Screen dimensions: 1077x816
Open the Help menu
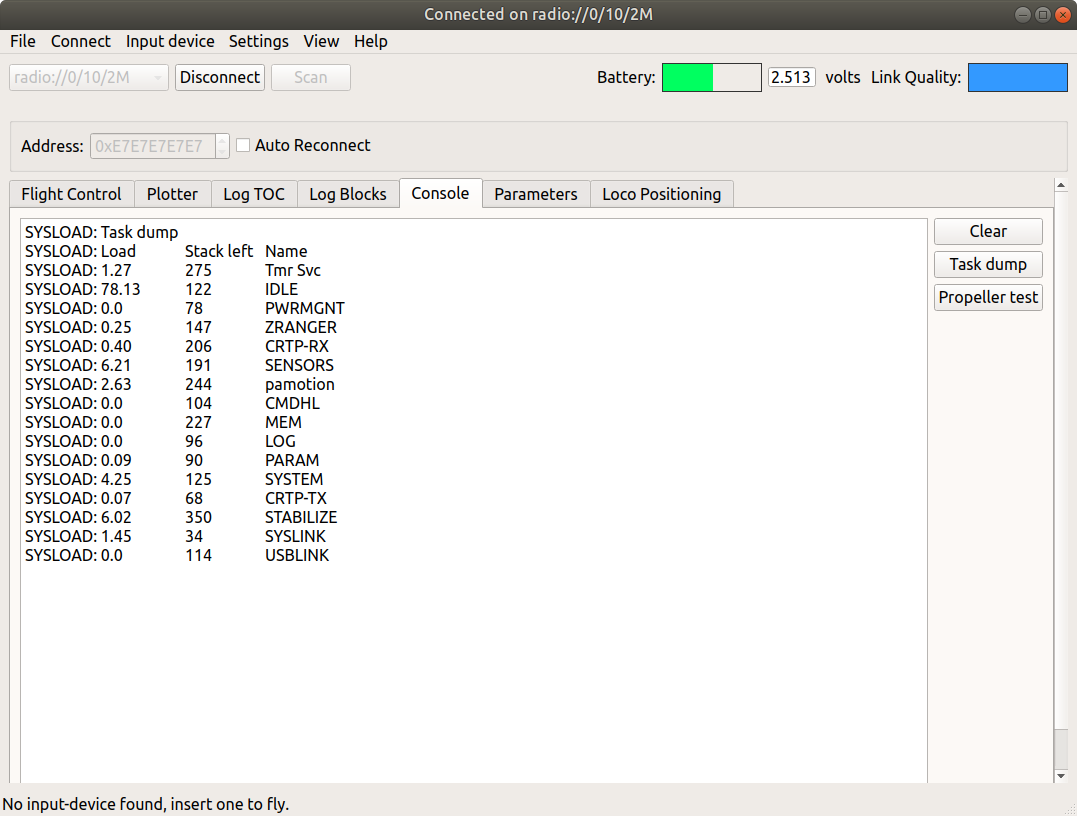point(371,41)
